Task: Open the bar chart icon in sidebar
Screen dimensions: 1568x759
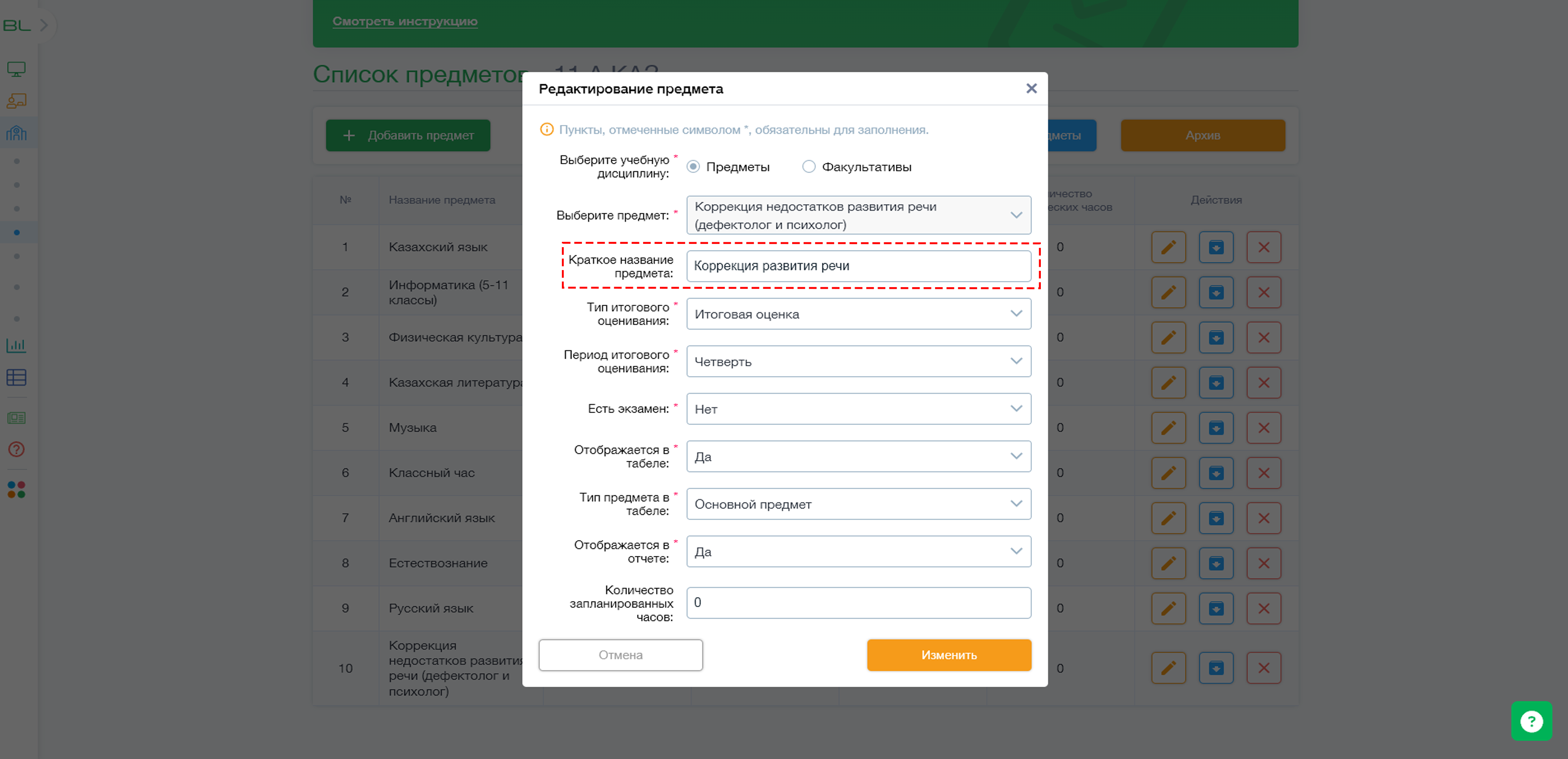Action: coord(16,345)
